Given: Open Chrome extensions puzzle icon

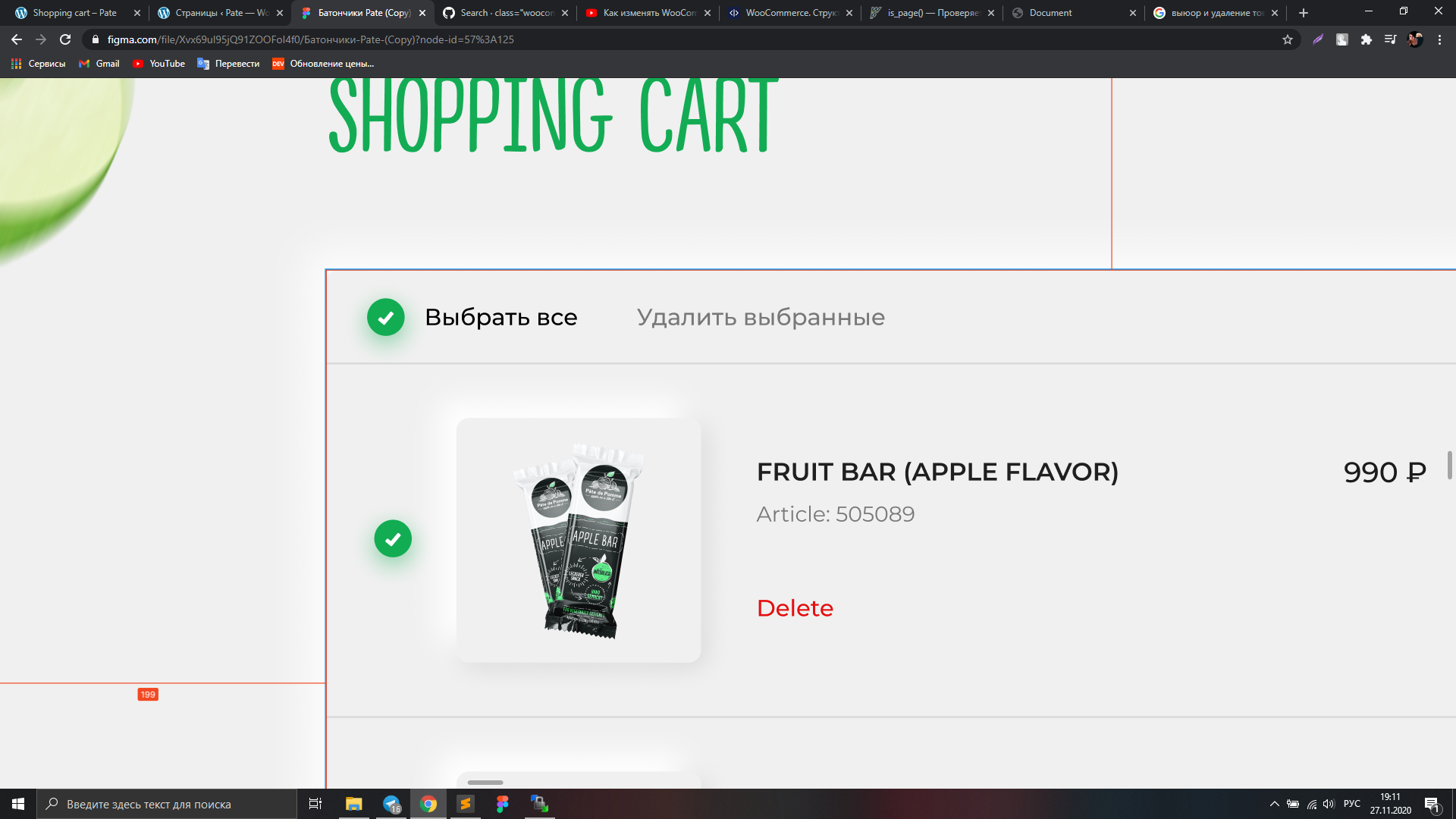Looking at the screenshot, I should pos(1367,39).
